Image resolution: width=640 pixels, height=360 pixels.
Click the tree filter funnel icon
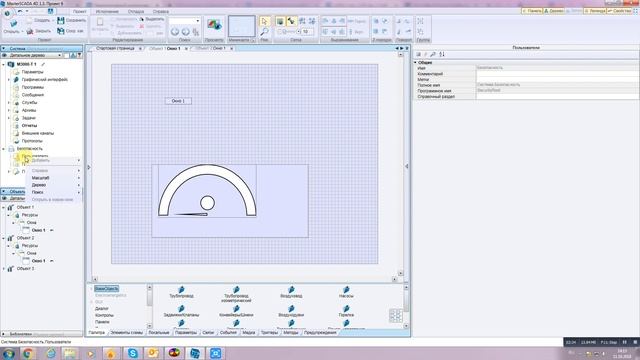pyautogui.click(x=80, y=55)
